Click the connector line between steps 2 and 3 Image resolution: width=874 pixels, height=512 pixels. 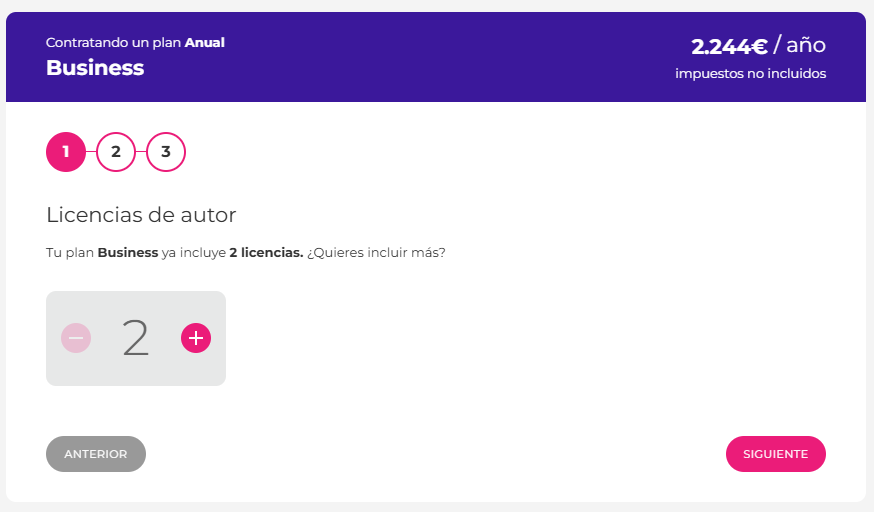[x=141, y=152]
